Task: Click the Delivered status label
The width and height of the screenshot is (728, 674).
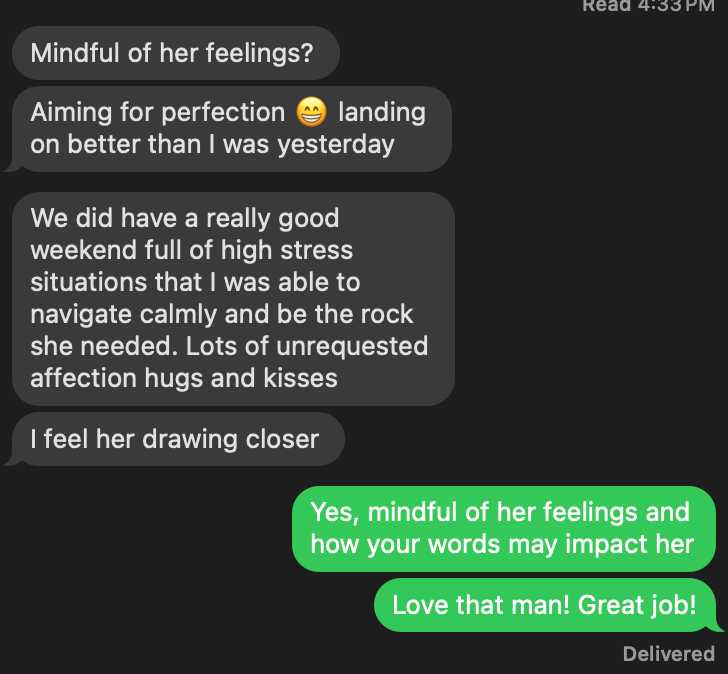Action: tap(668, 654)
